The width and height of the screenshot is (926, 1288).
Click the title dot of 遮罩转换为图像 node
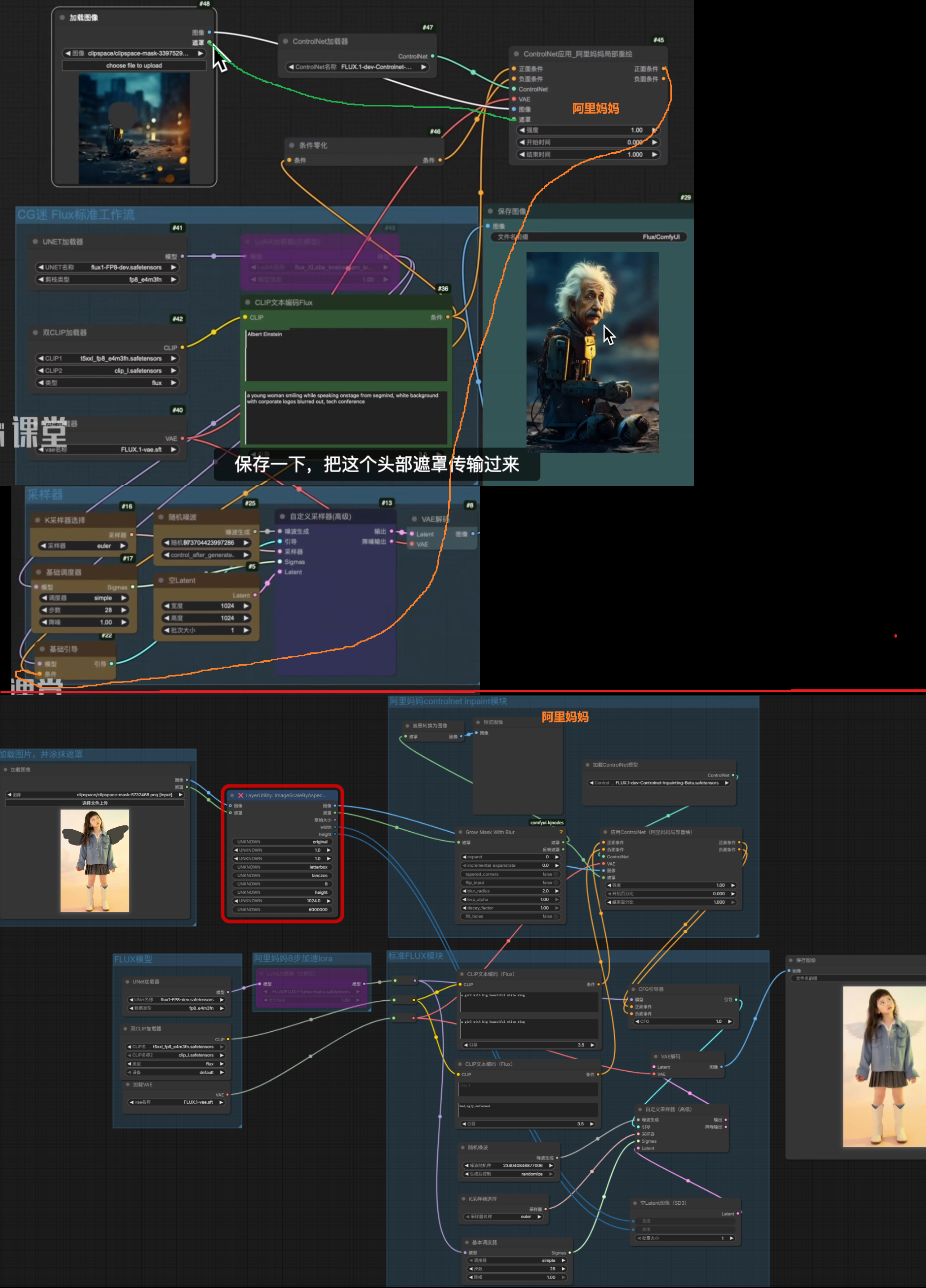tap(407, 725)
